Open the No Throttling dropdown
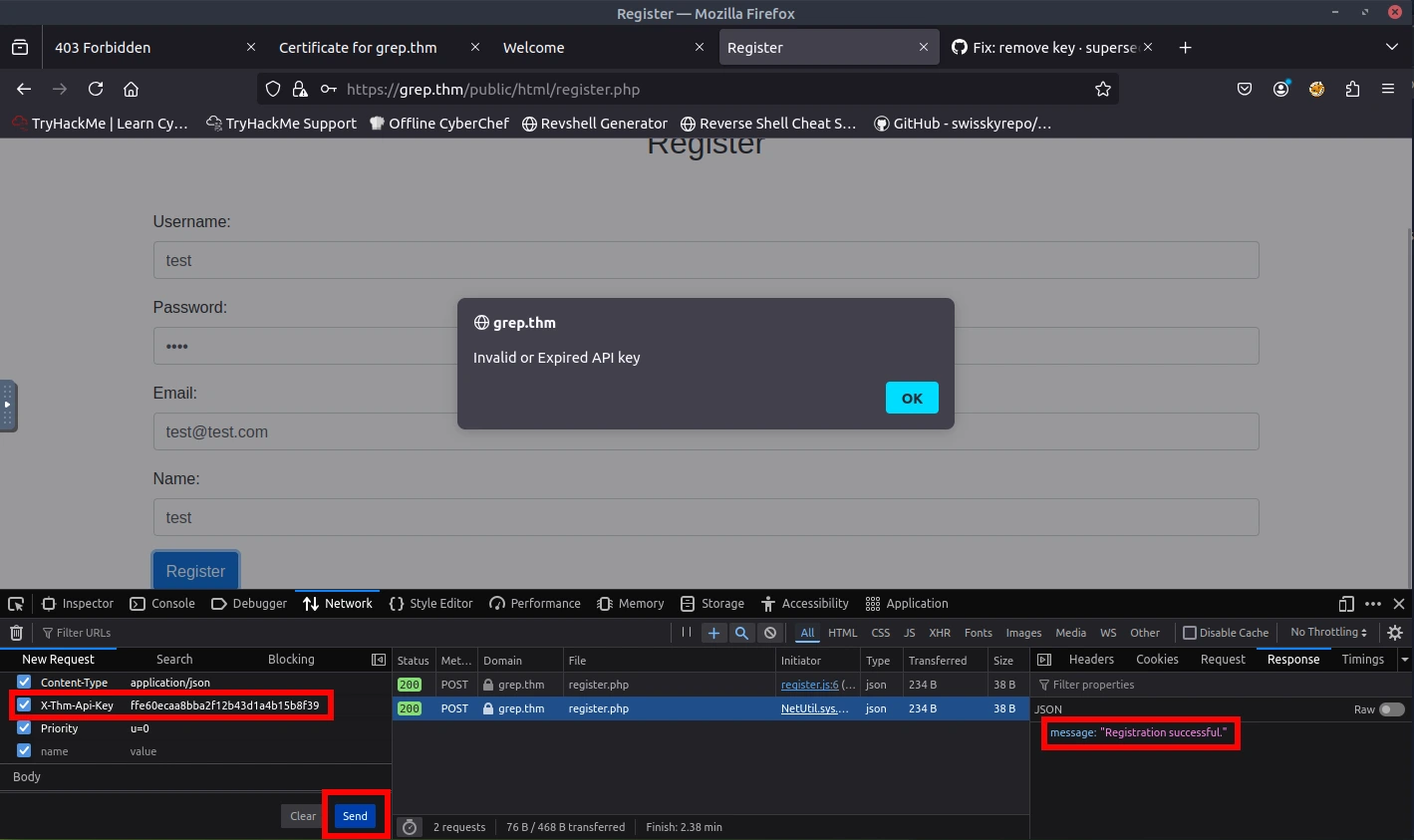1414x840 pixels. click(x=1328, y=633)
